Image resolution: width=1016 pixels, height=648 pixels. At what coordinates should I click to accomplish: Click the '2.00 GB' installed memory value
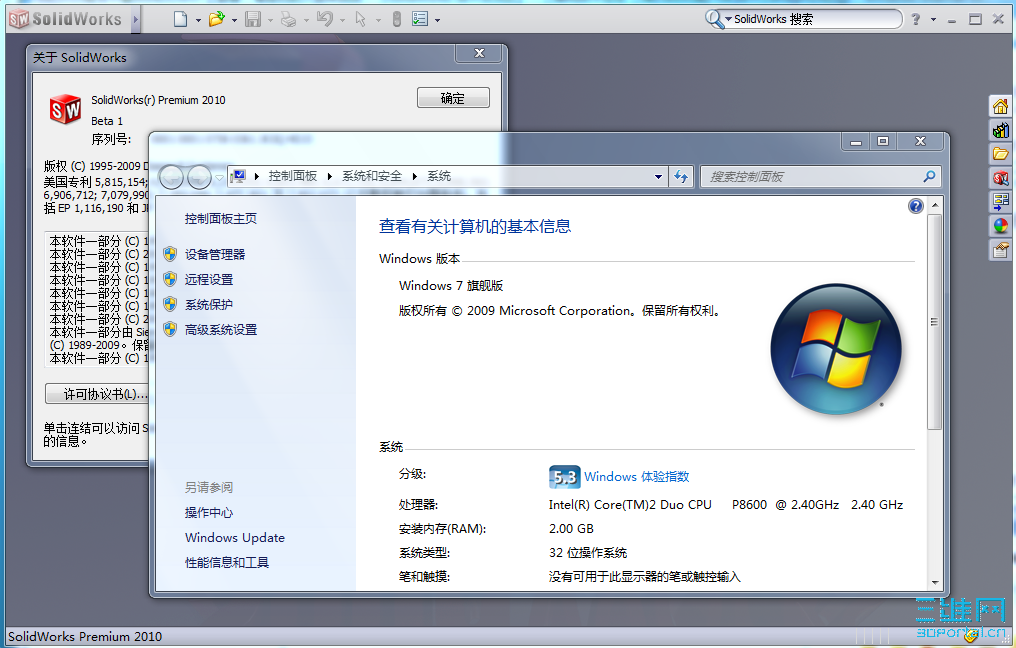point(571,529)
